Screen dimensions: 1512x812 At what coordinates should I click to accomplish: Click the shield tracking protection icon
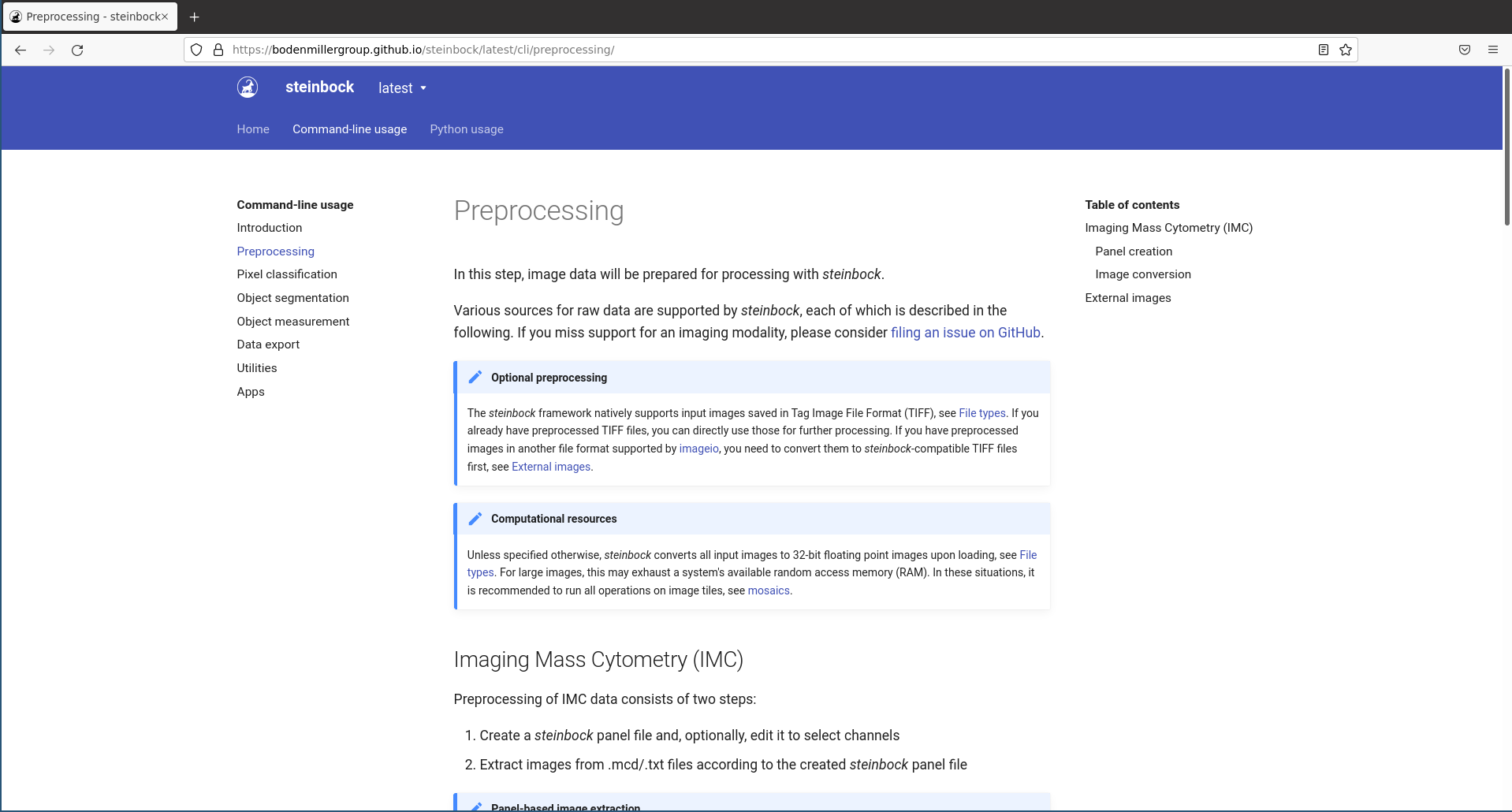(x=196, y=49)
